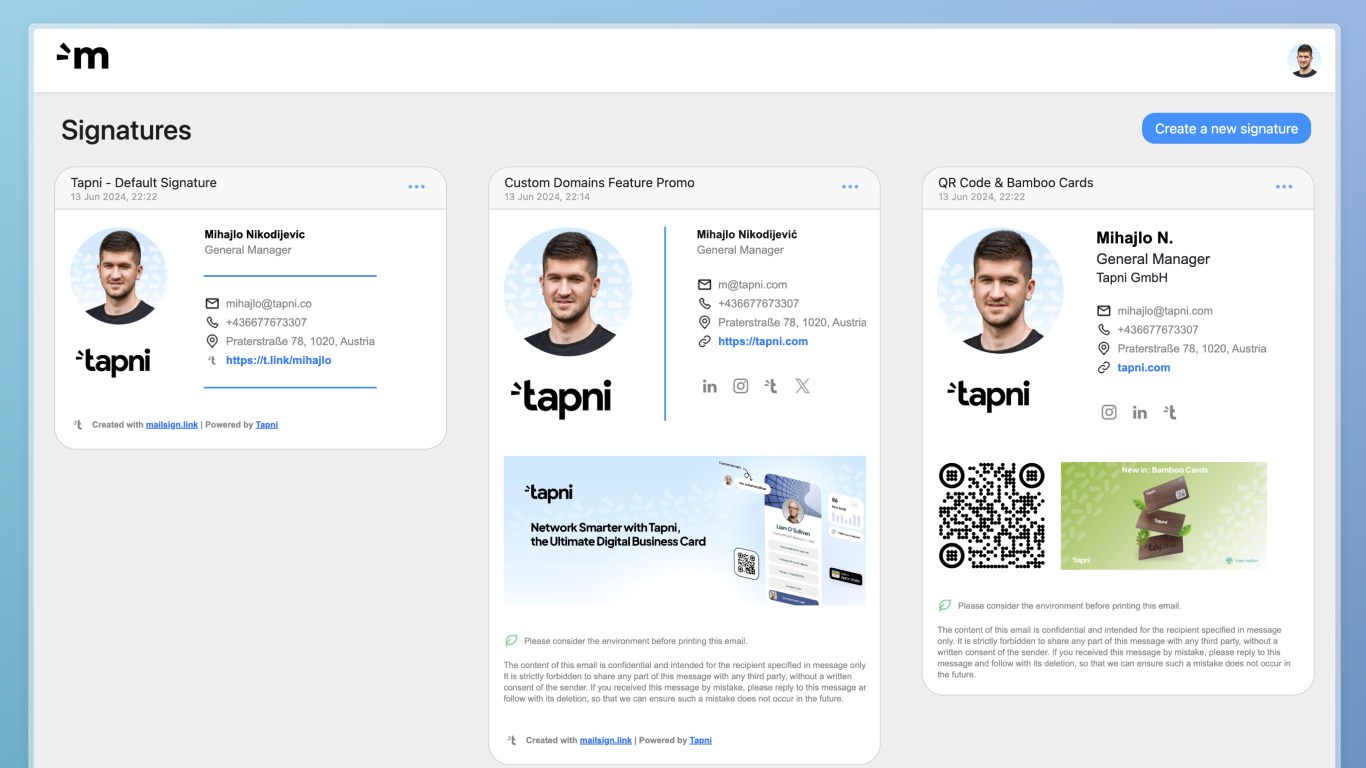Viewport: 1366px width, 768px height.
Task: Open the tapni.com link in QR Code card
Action: (1144, 367)
